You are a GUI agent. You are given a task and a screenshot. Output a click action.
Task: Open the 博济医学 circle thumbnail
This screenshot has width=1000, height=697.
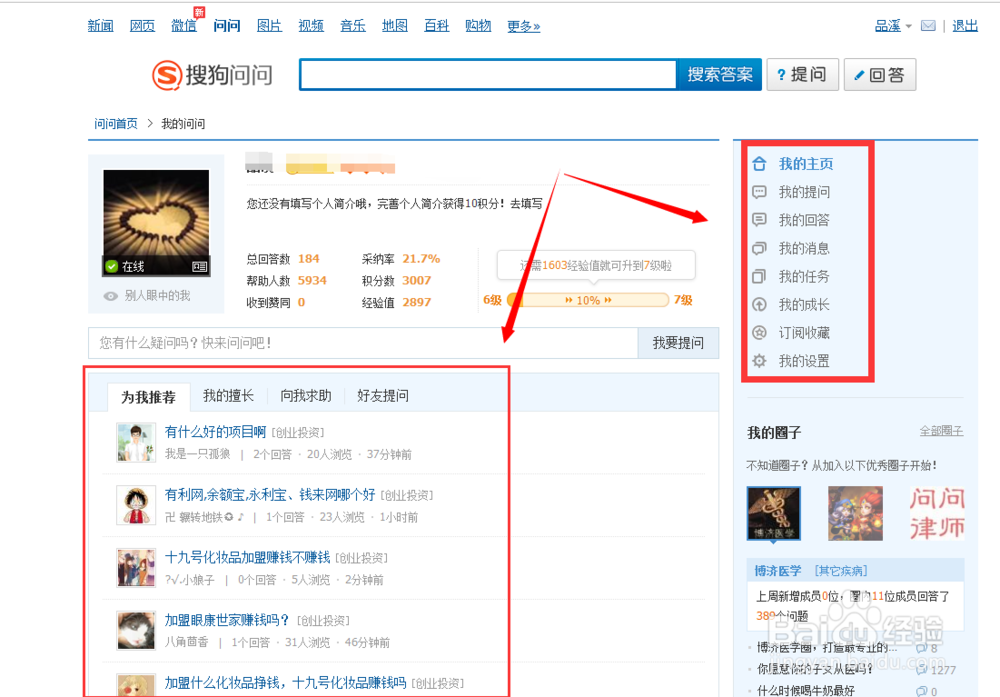774,513
